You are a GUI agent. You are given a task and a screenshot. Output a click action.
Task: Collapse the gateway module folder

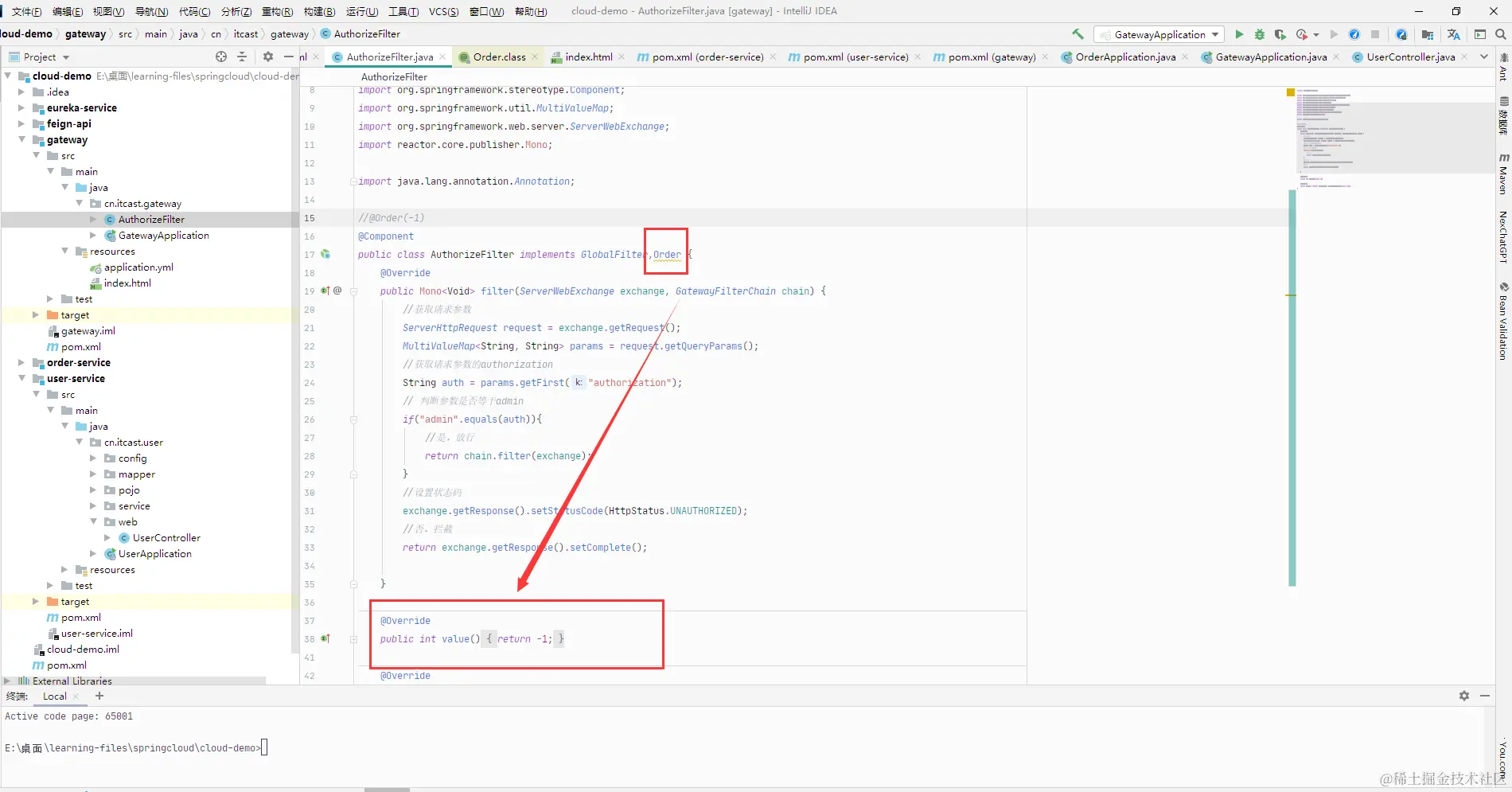coord(22,139)
